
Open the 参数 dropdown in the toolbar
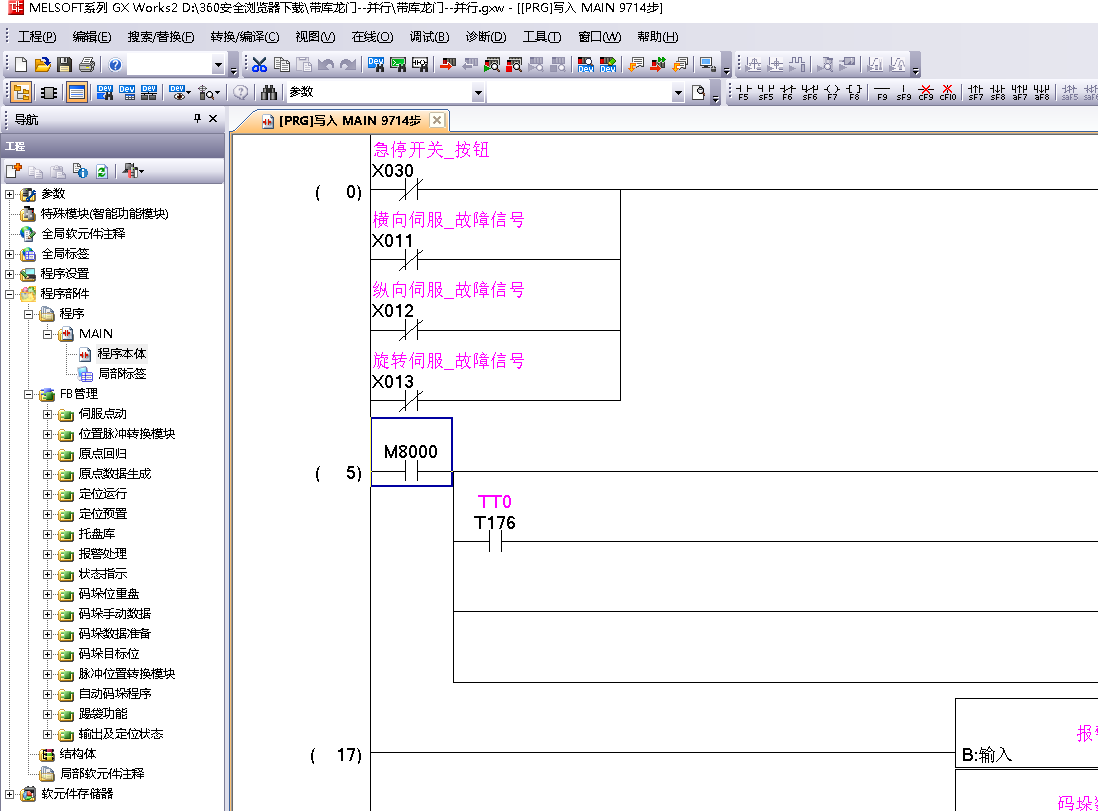[x=478, y=93]
